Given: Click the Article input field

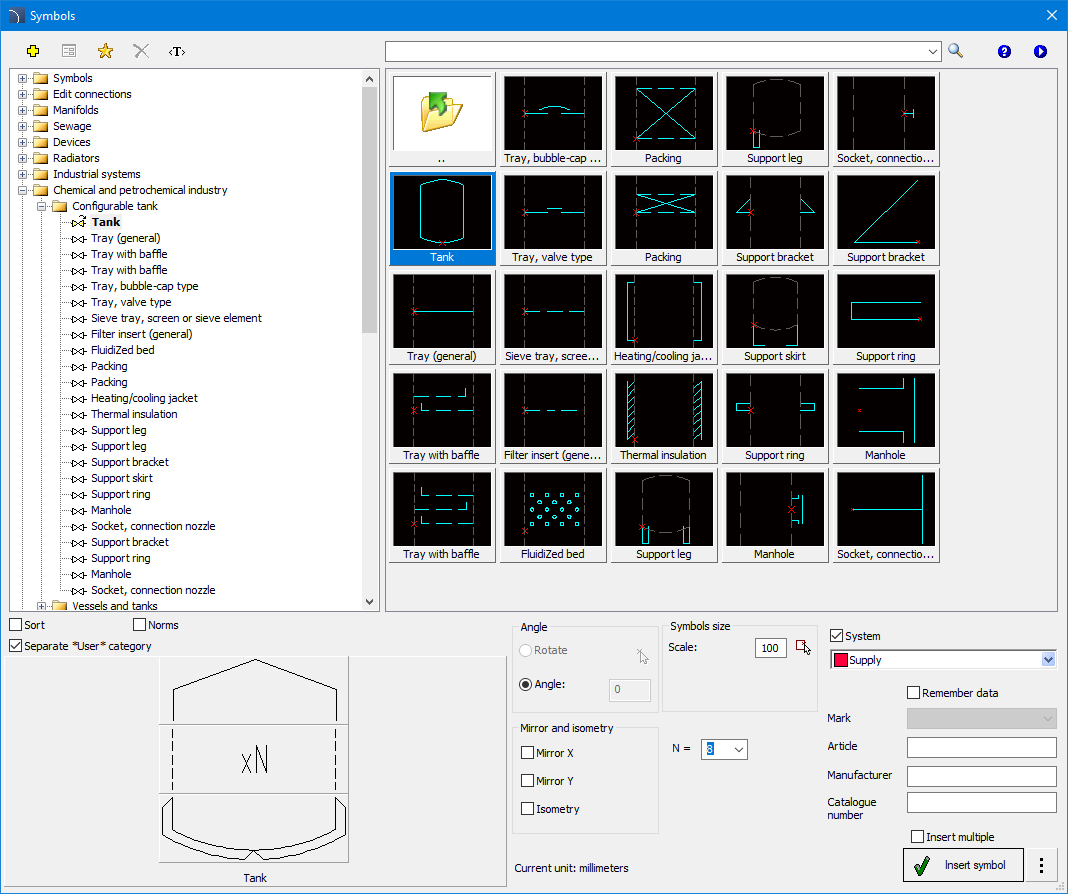Looking at the screenshot, I should click(981, 747).
